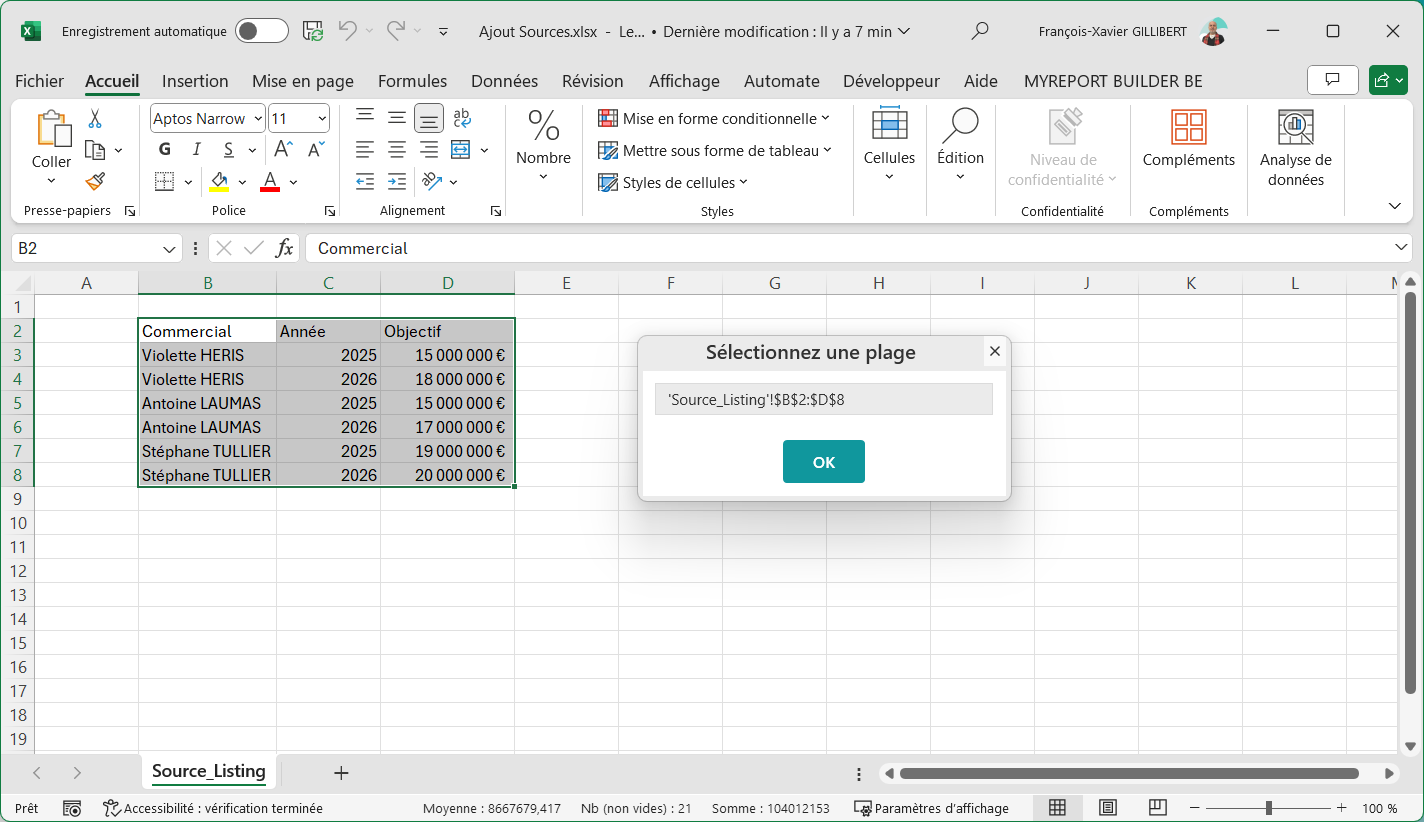Click the range input field in dialog
Viewport: 1424px width, 822px height.
pos(823,399)
